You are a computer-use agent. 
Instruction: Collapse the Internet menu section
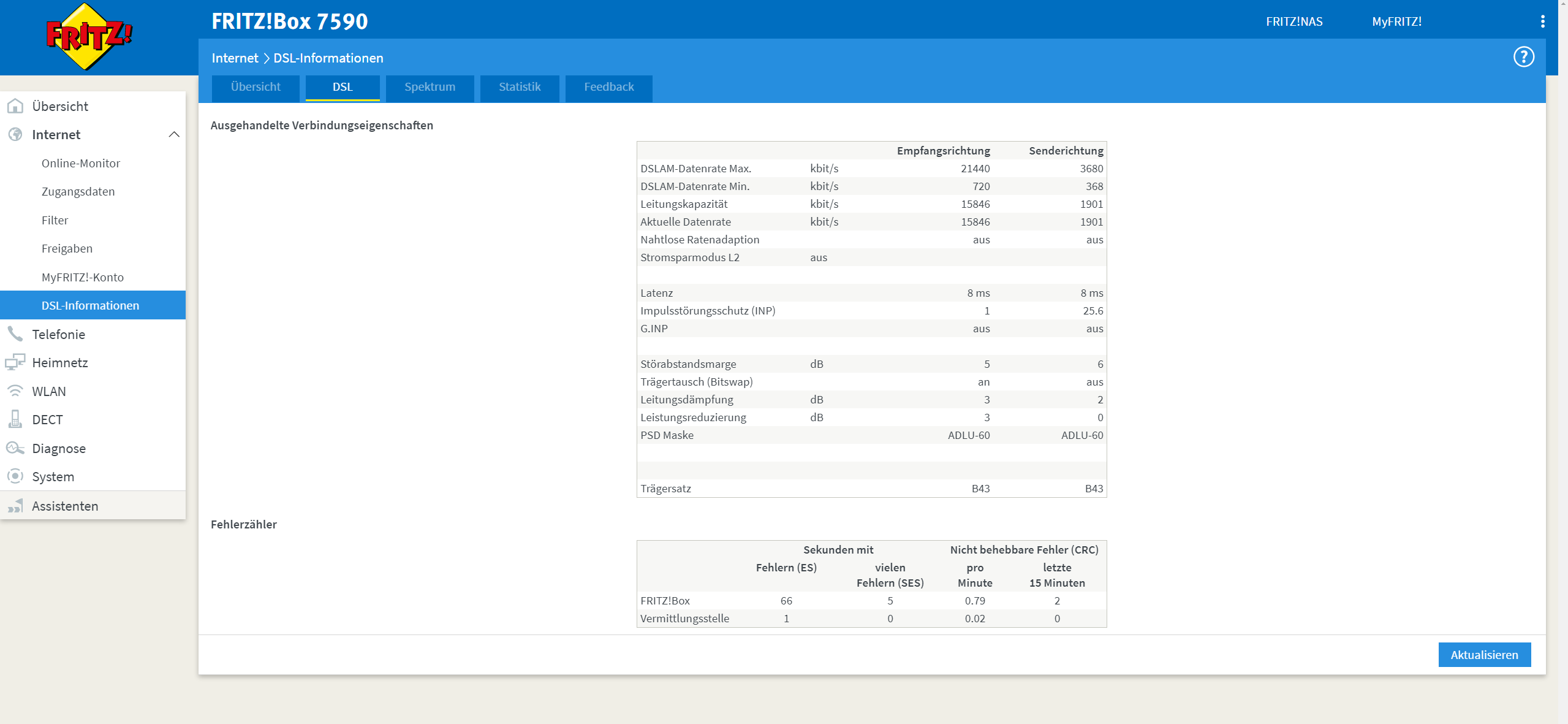(174, 134)
